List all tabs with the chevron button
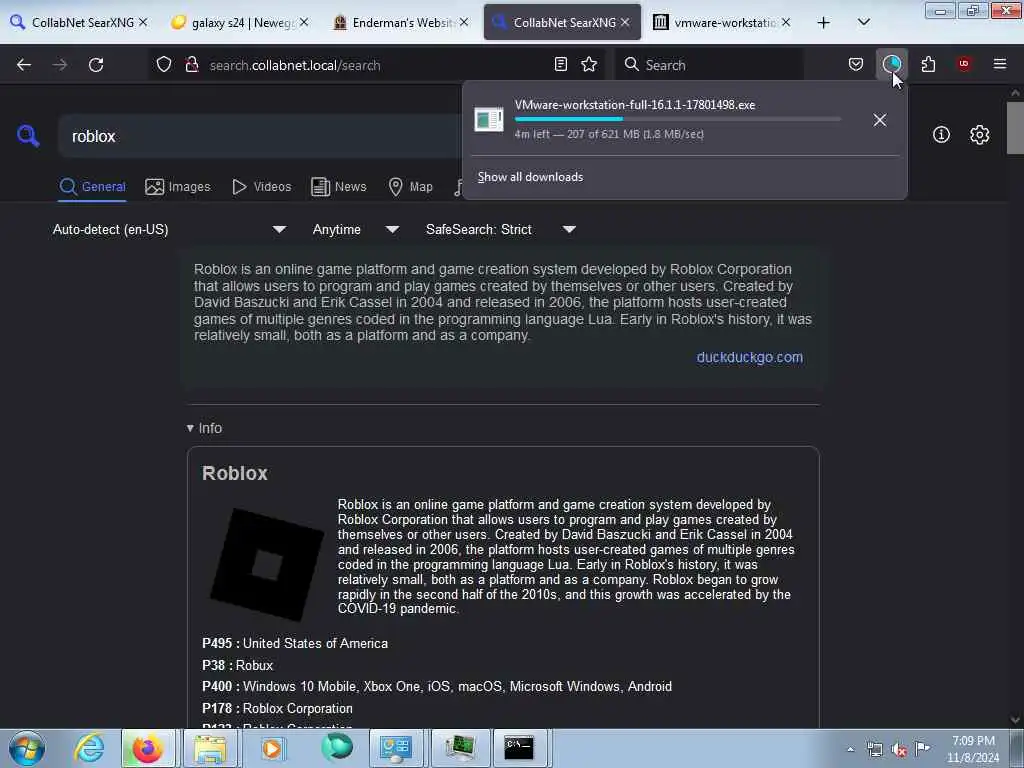The height and width of the screenshot is (768, 1024). coord(863,23)
